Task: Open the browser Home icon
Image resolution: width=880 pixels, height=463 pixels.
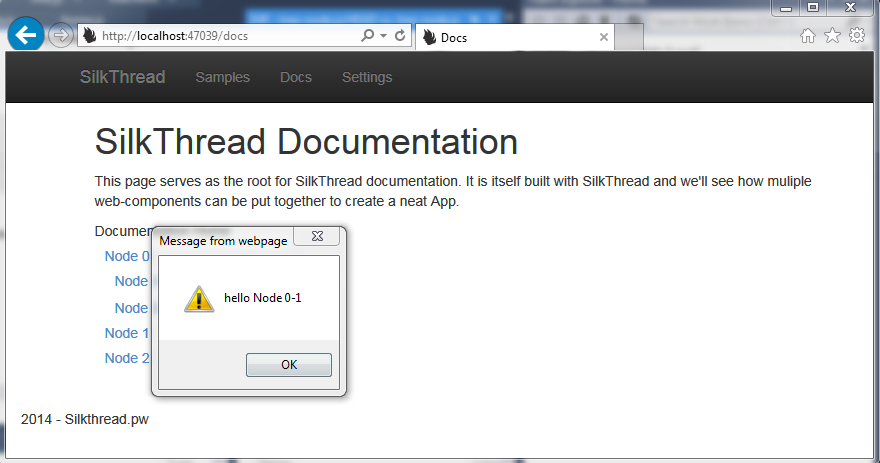Action: [x=808, y=36]
